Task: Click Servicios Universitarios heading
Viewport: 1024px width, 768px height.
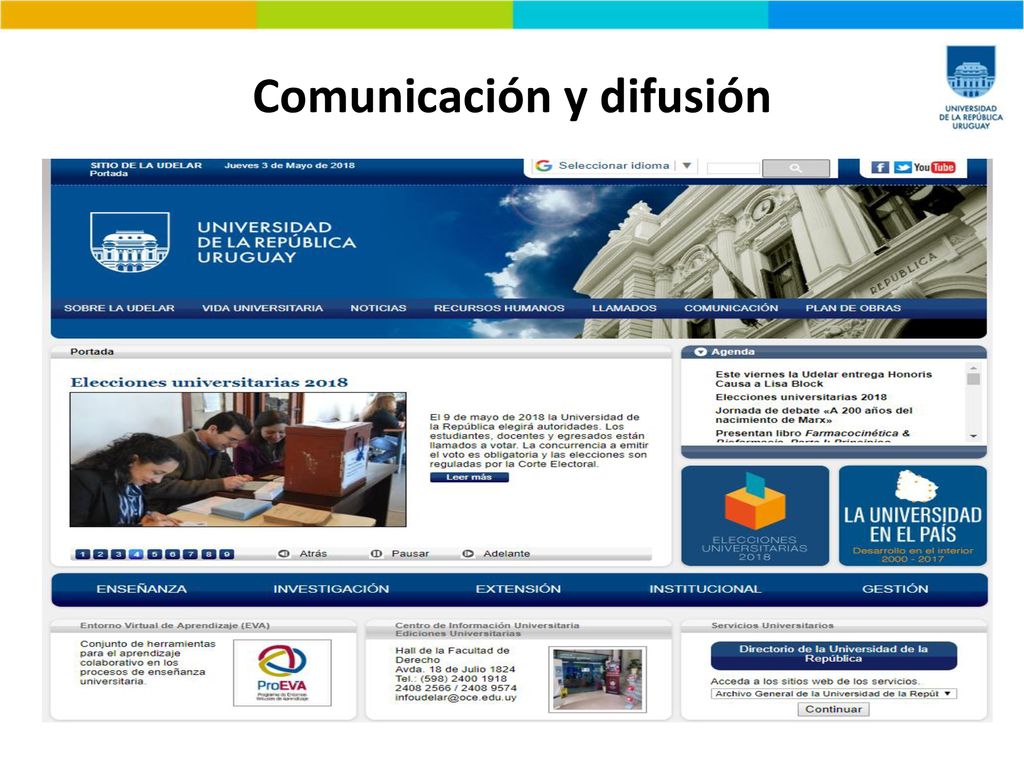Action: (773, 626)
